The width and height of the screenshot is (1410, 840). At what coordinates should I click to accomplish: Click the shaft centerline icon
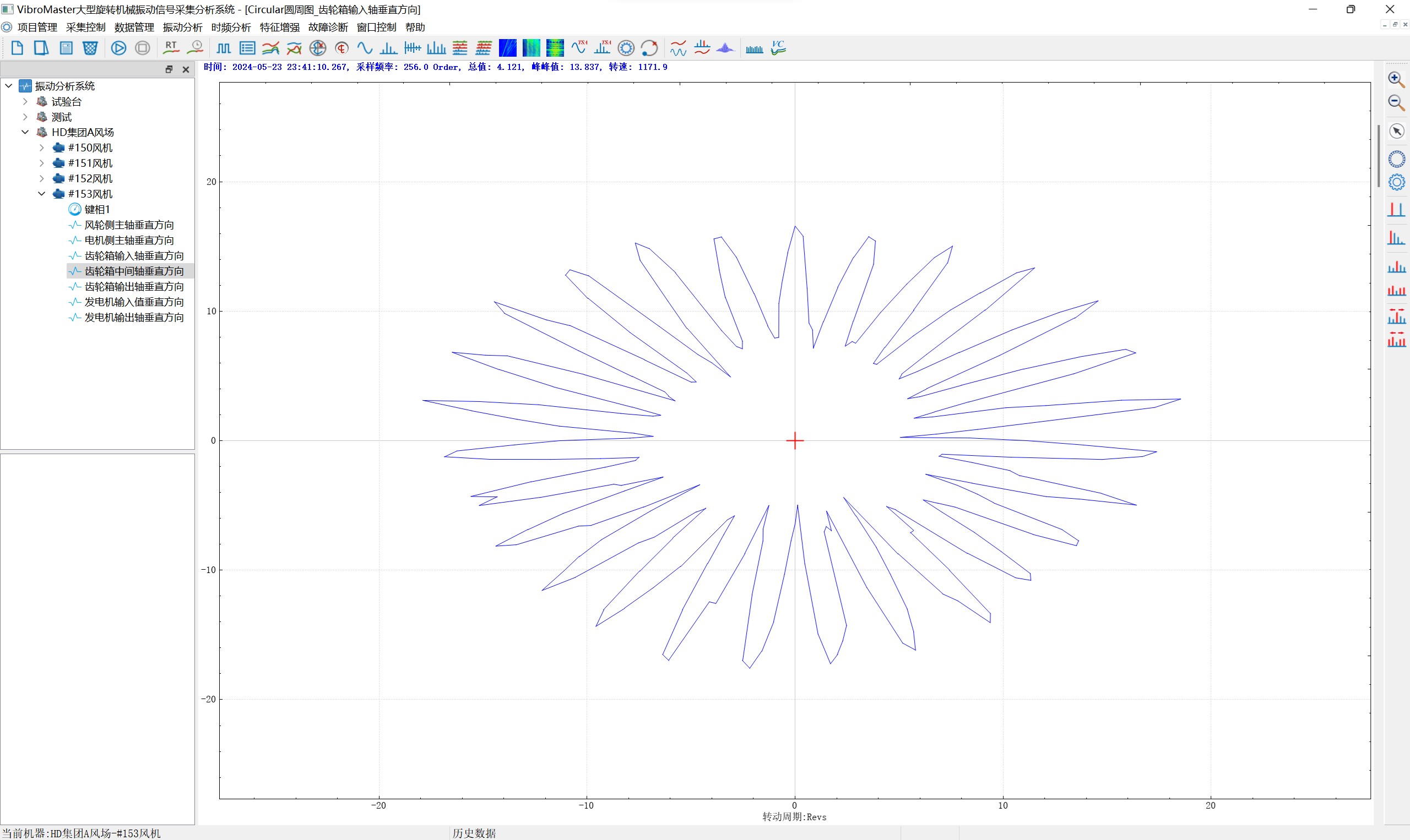coord(341,48)
